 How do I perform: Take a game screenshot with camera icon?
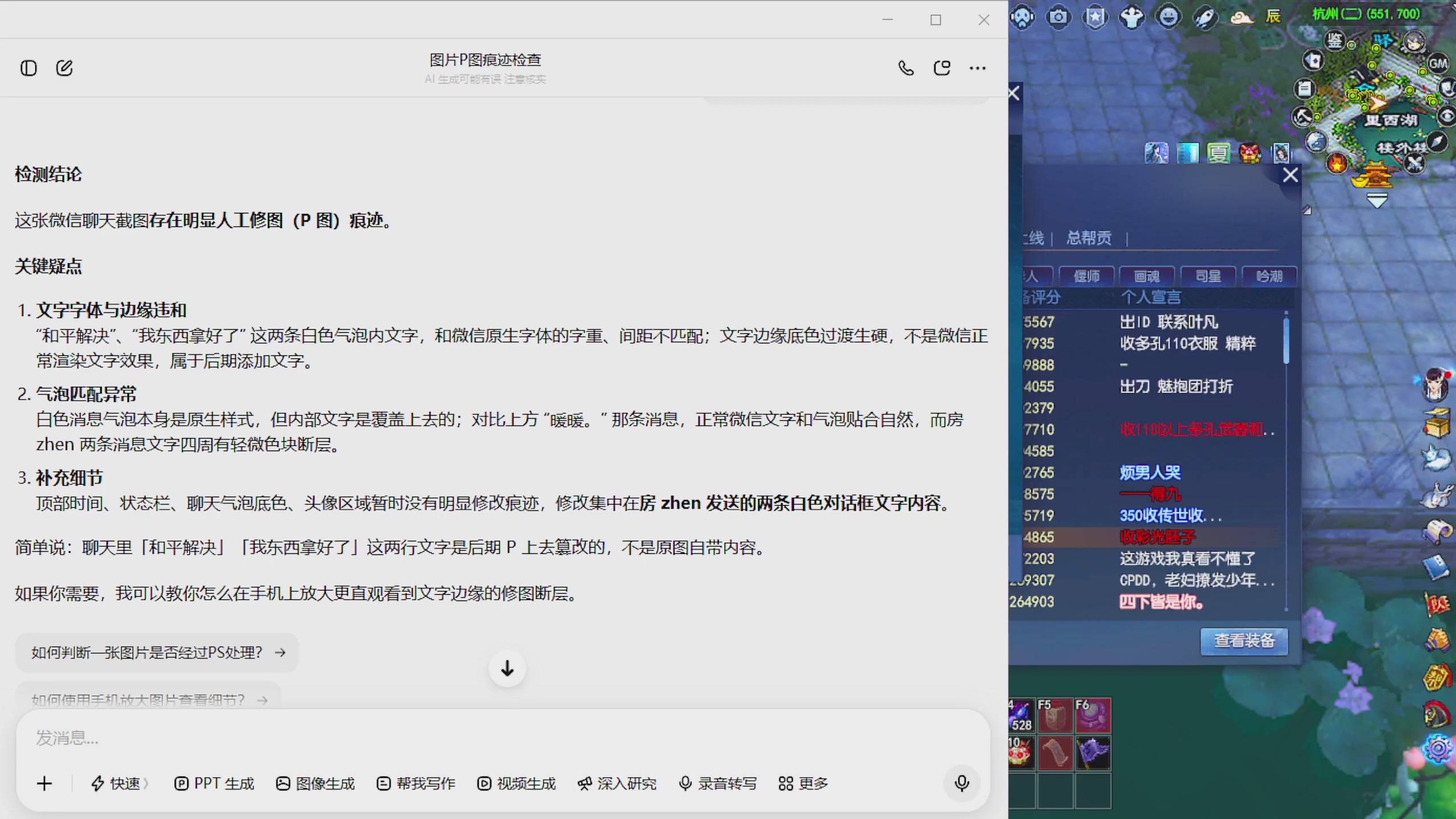click(x=1058, y=17)
